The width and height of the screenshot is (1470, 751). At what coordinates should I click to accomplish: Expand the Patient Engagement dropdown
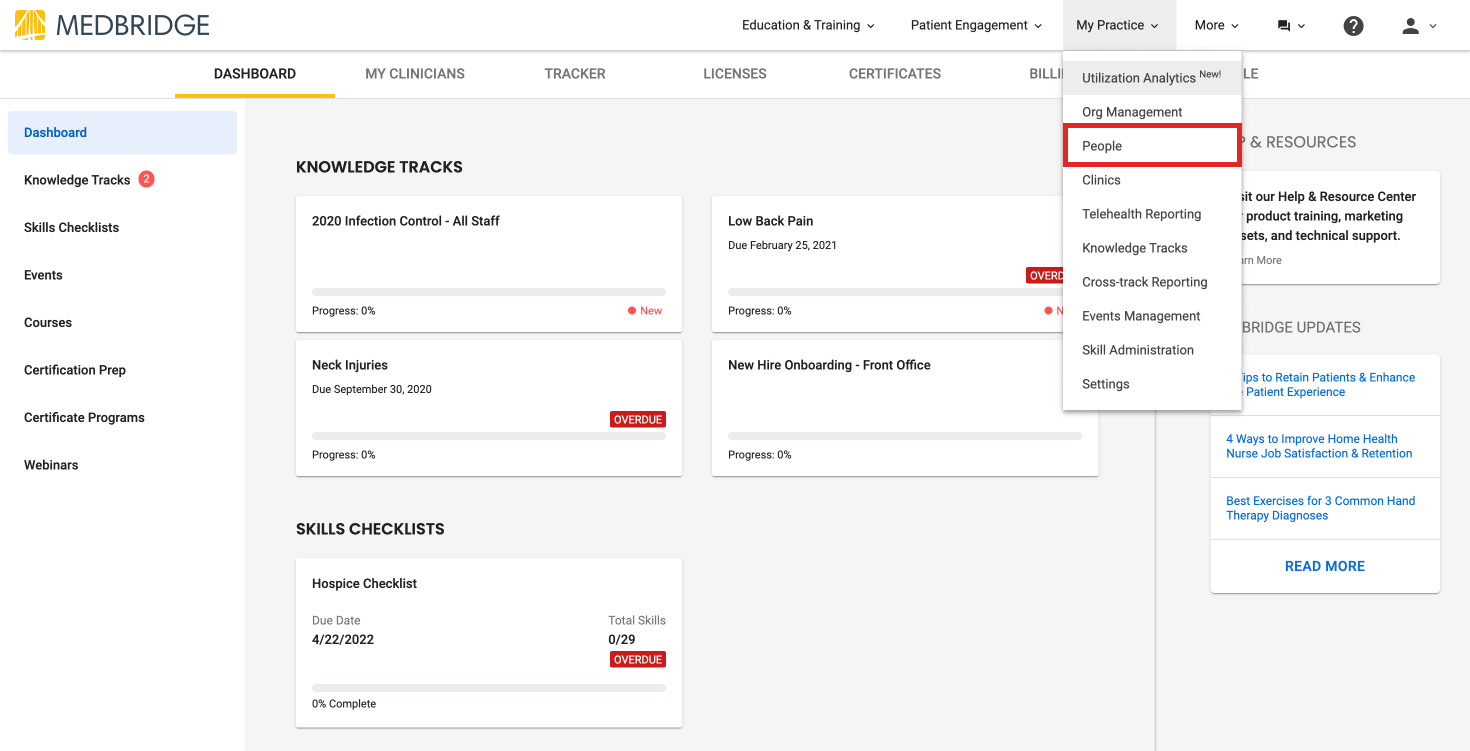click(x=976, y=25)
